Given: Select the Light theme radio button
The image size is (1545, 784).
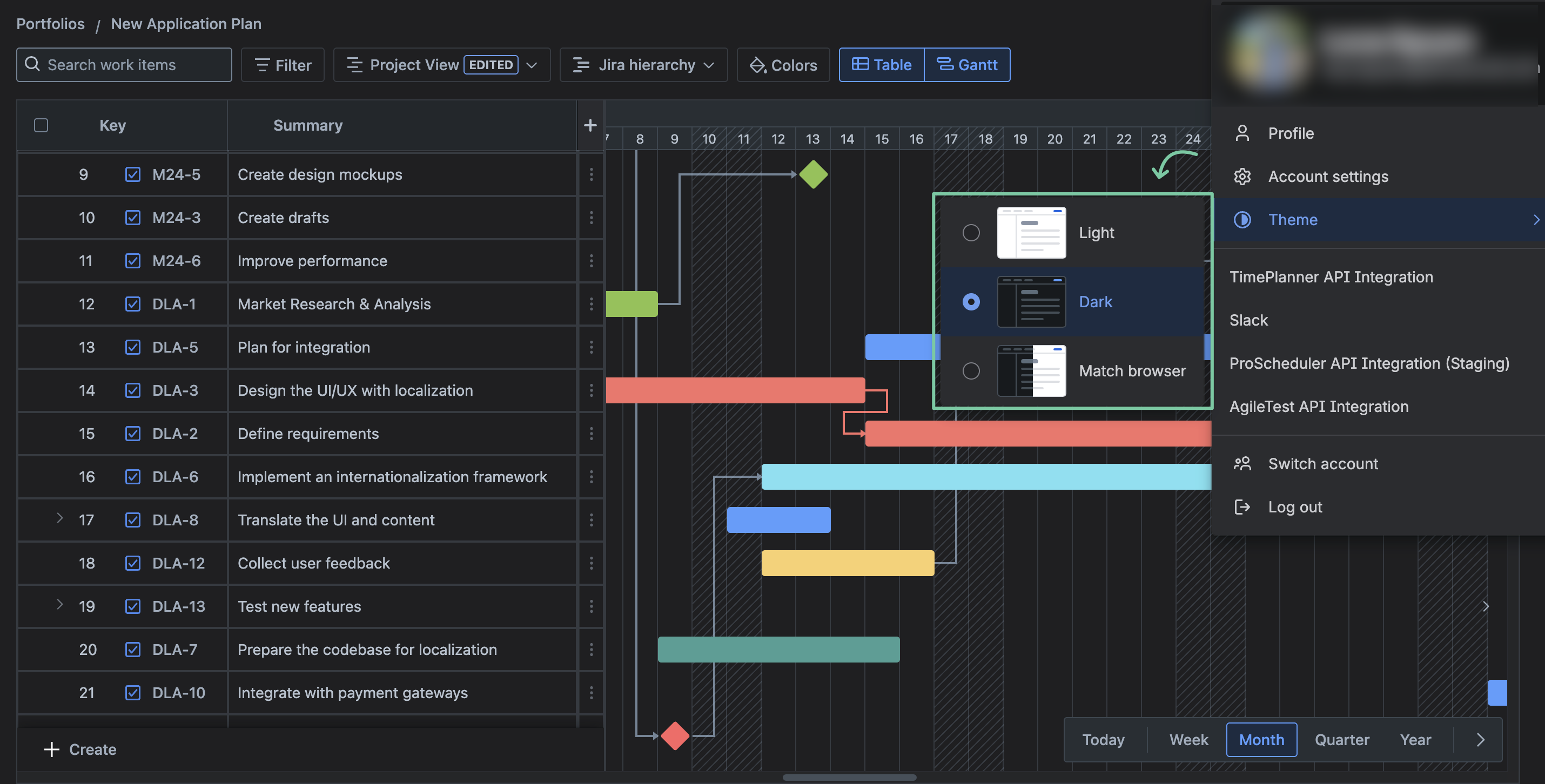Looking at the screenshot, I should click(x=971, y=233).
